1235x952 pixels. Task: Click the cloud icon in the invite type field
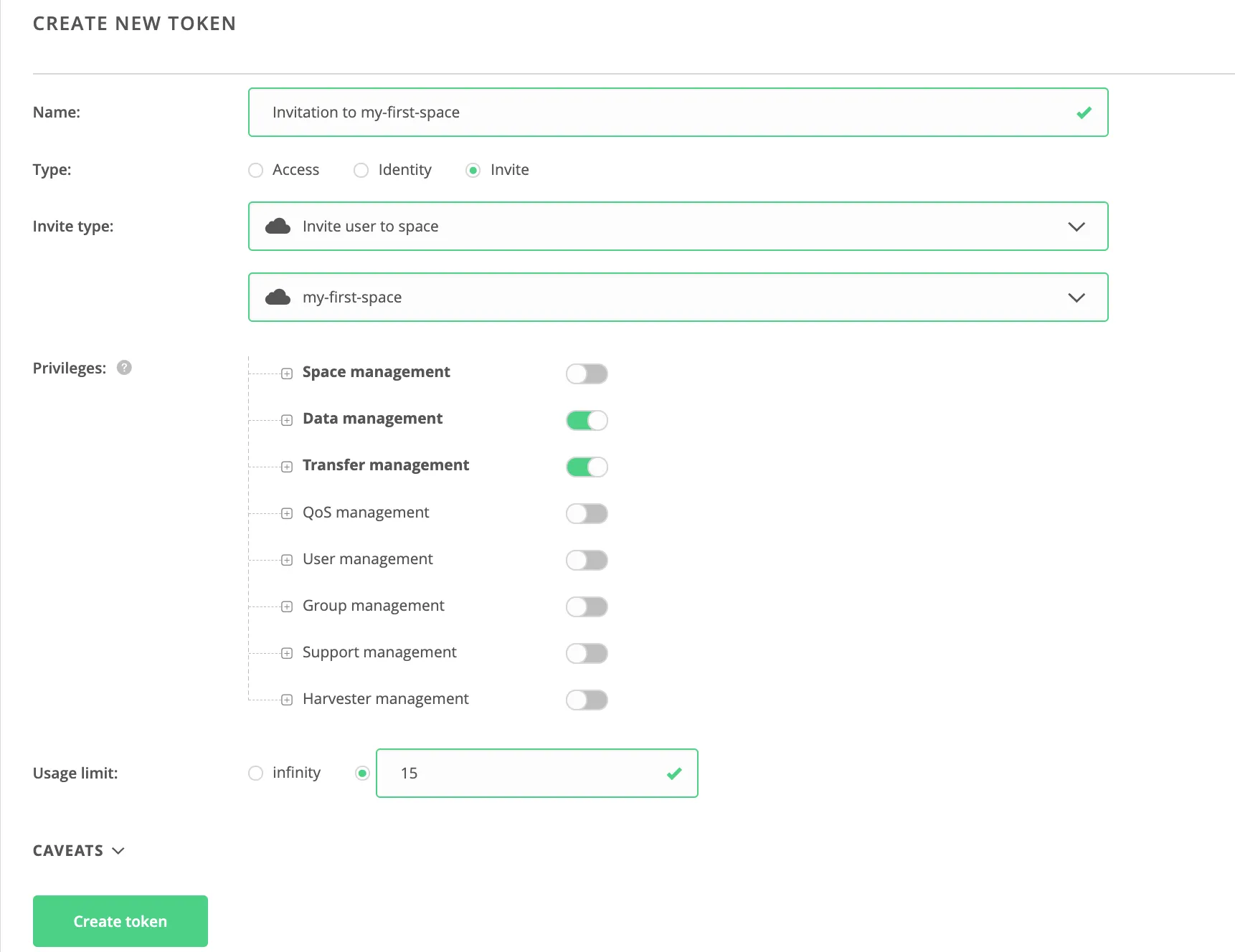coord(278,226)
